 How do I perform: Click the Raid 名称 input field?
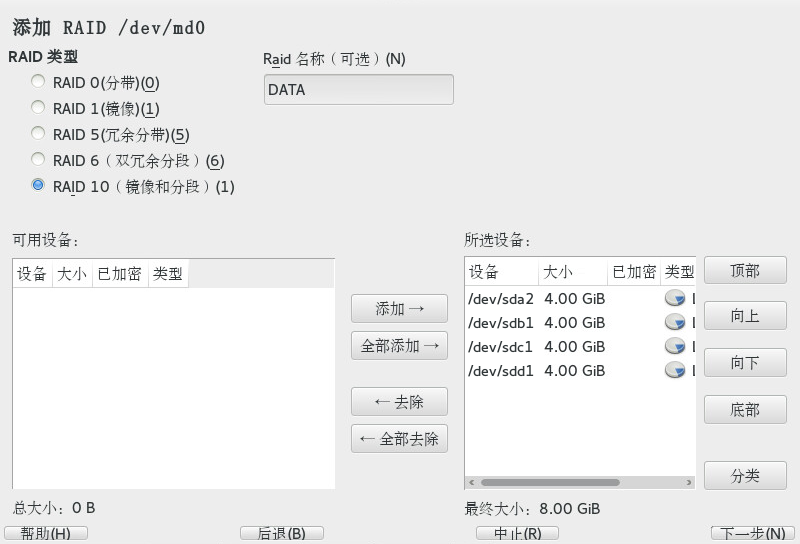(358, 90)
